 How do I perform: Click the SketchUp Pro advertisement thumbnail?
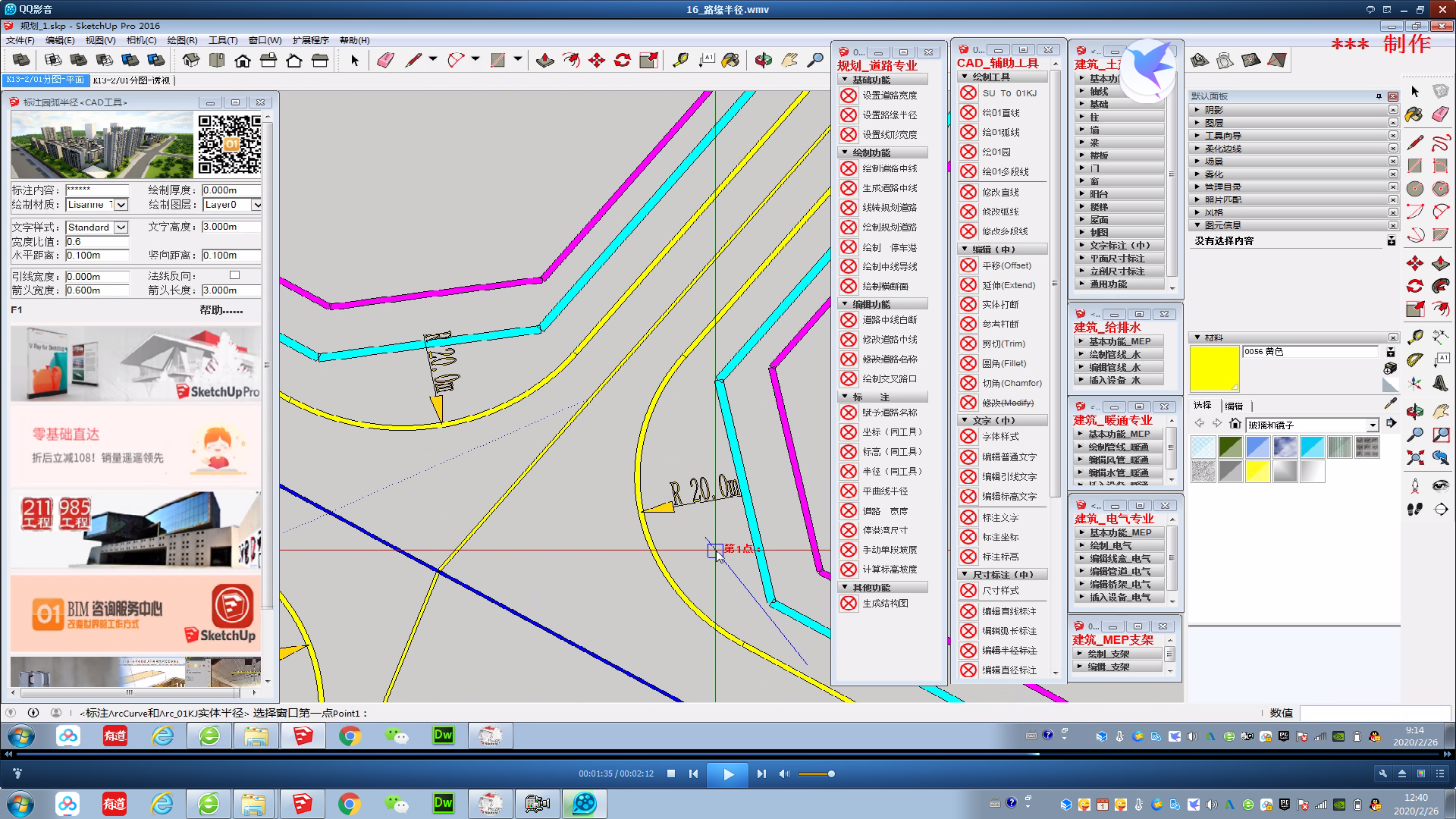[x=136, y=364]
